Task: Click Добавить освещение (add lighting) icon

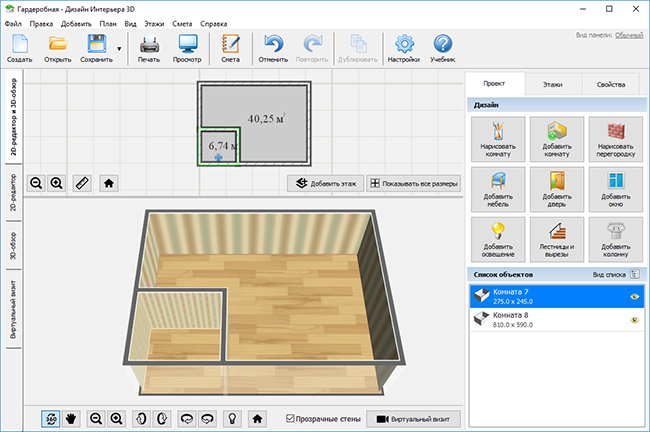Action: coord(497,241)
